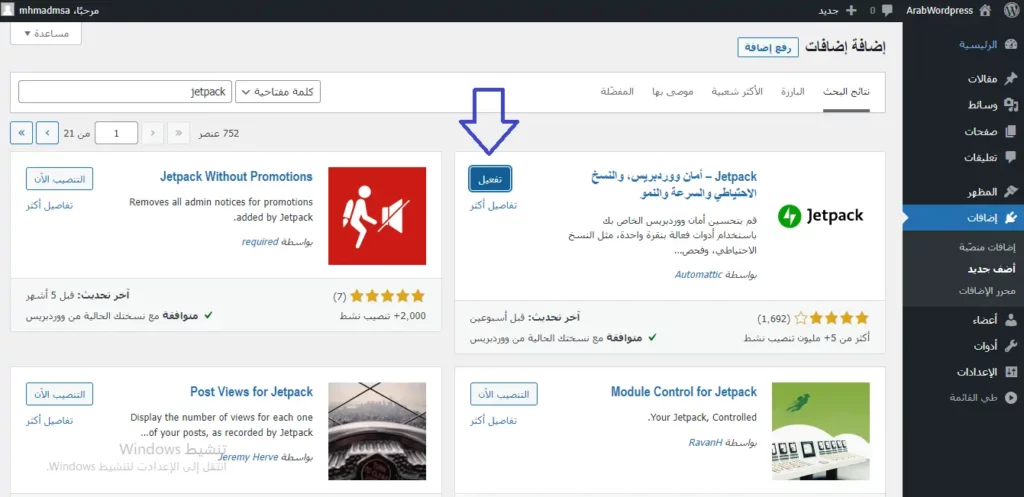Click the Comments (تعليقات) bubble icon in sidebar
This screenshot has height=497, width=1024.
point(1010,158)
